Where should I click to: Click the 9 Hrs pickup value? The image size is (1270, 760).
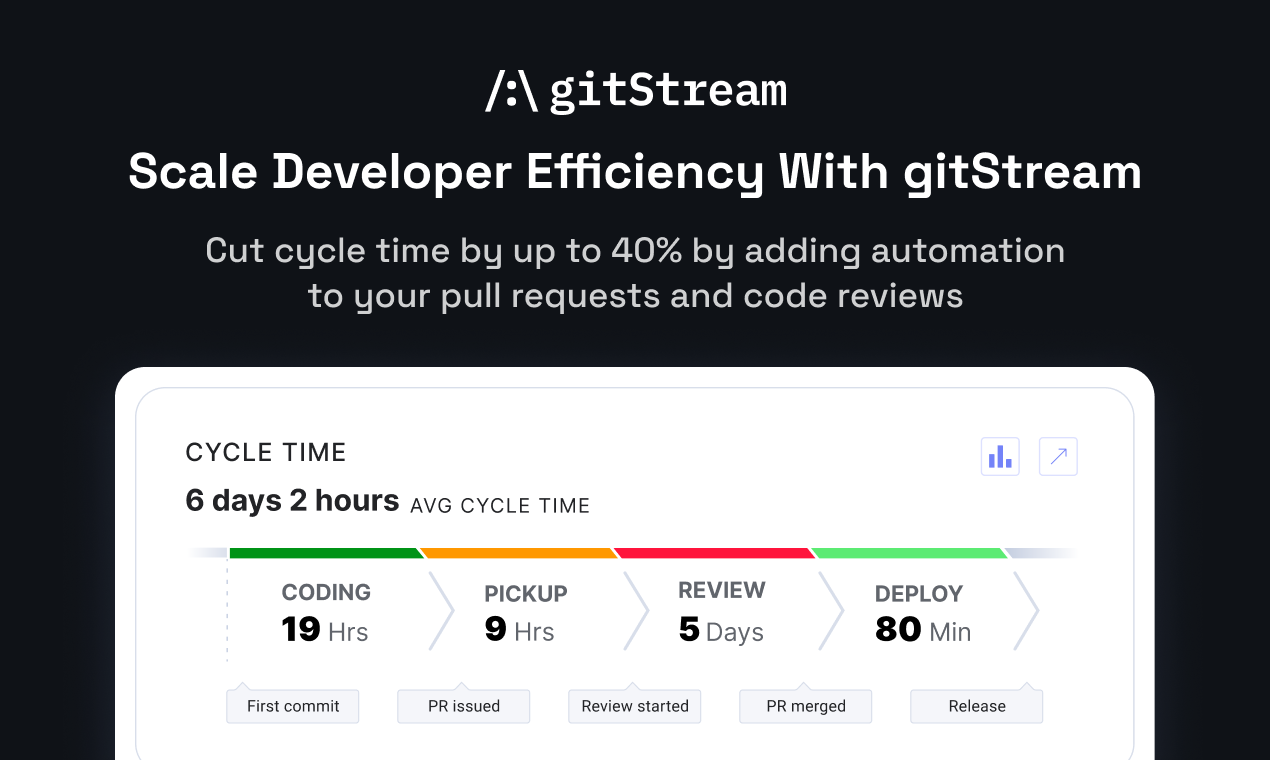519,630
